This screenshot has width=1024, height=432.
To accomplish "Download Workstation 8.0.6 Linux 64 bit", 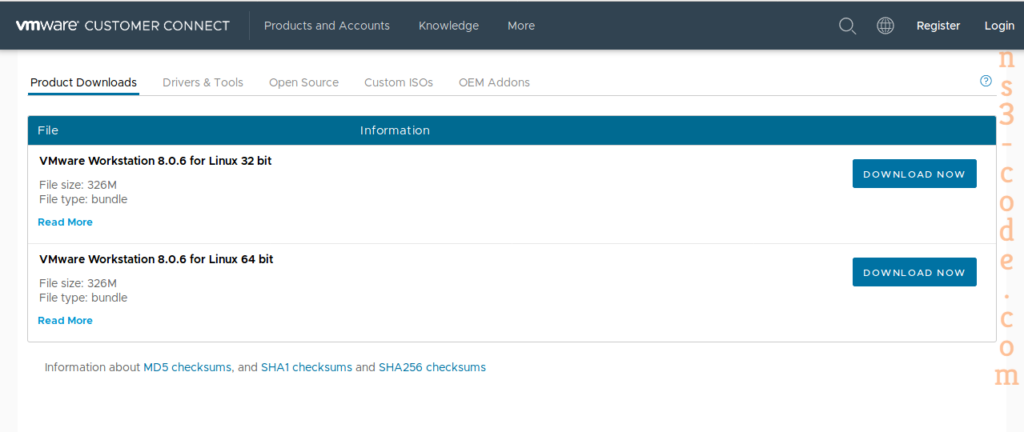I will pos(914,272).
